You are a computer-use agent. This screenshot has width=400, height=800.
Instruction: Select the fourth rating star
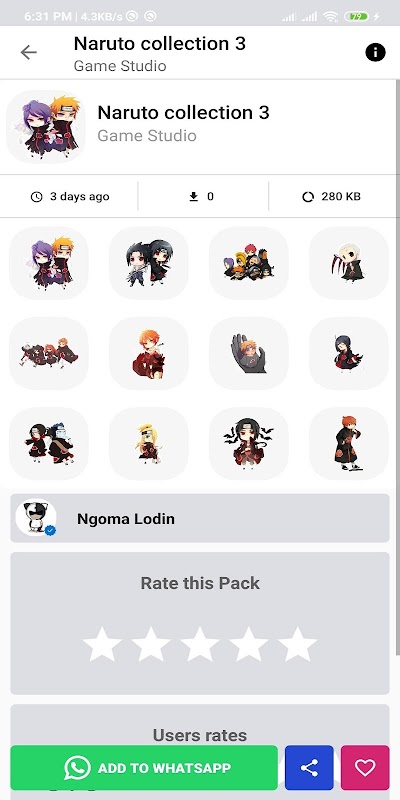click(249, 644)
